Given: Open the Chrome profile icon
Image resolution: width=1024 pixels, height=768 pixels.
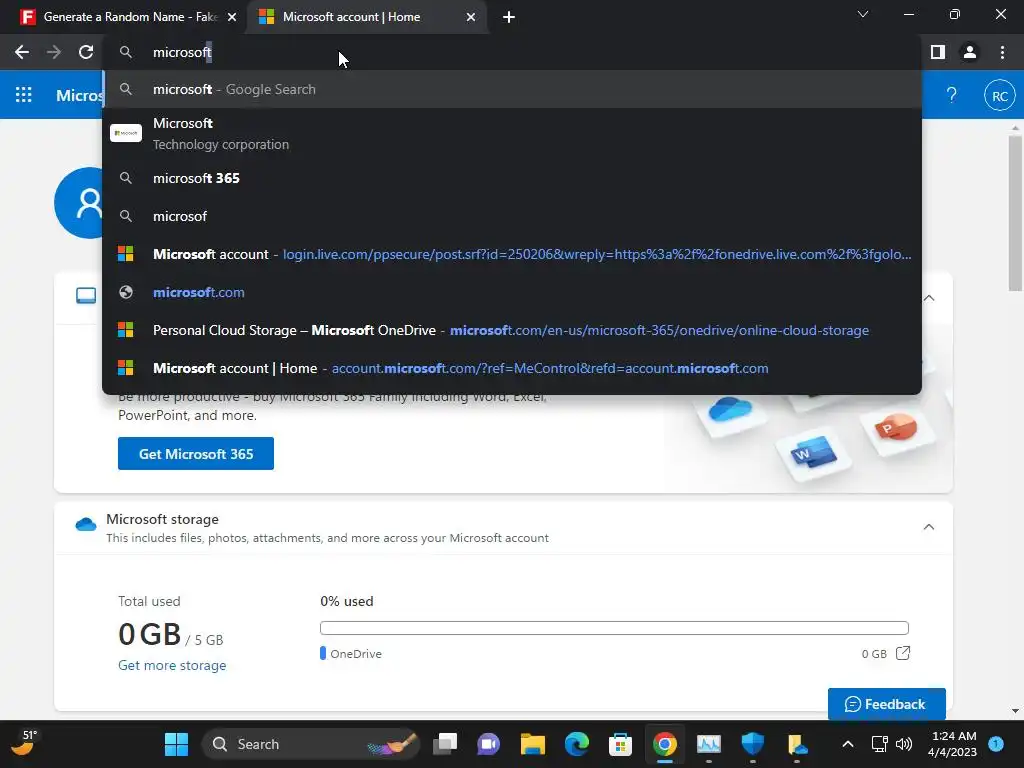Looking at the screenshot, I should [x=970, y=52].
